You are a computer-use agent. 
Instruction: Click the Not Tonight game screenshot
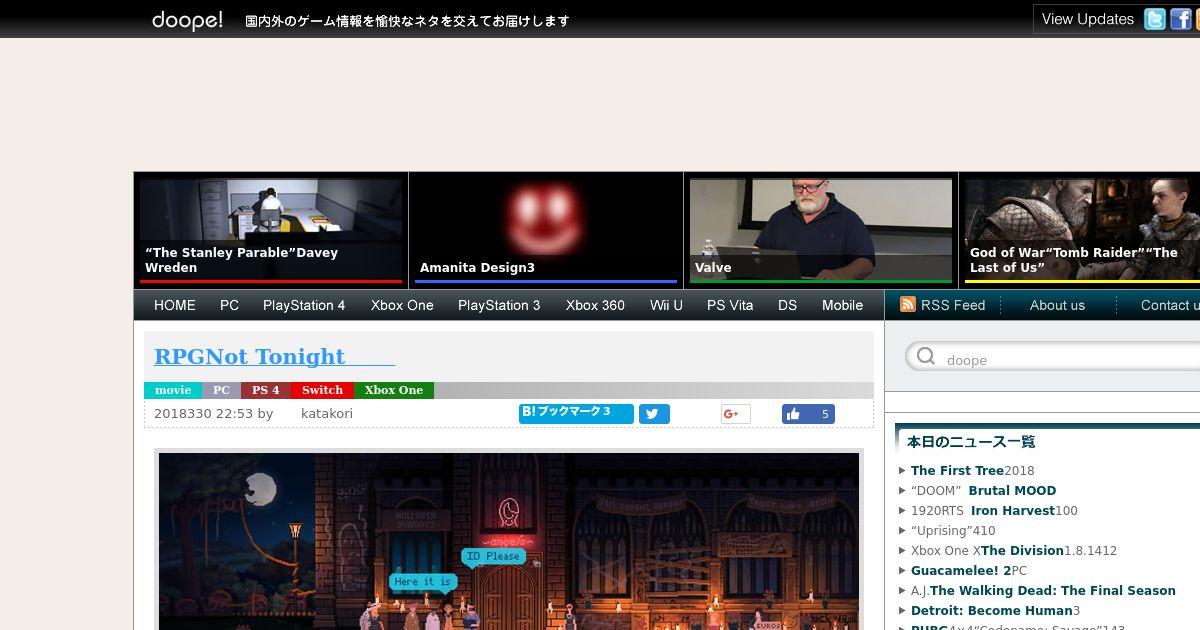(x=509, y=541)
